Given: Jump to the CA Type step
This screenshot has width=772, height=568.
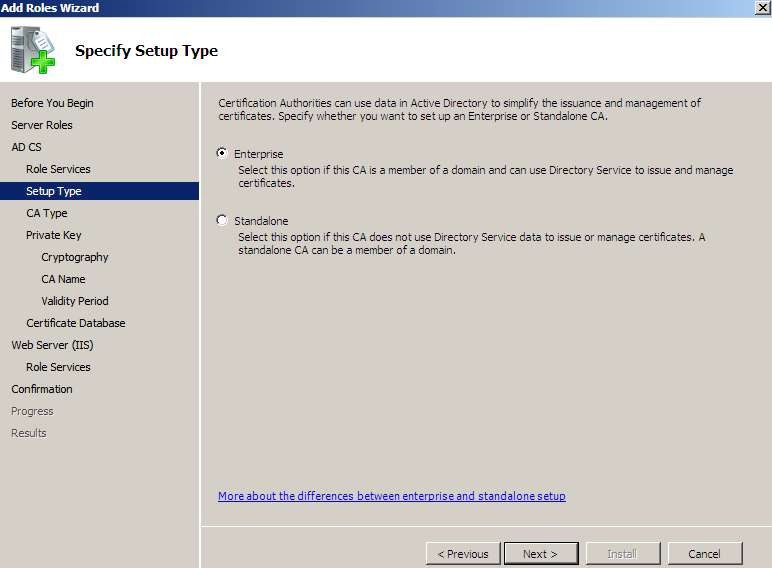Looking at the screenshot, I should [47, 213].
